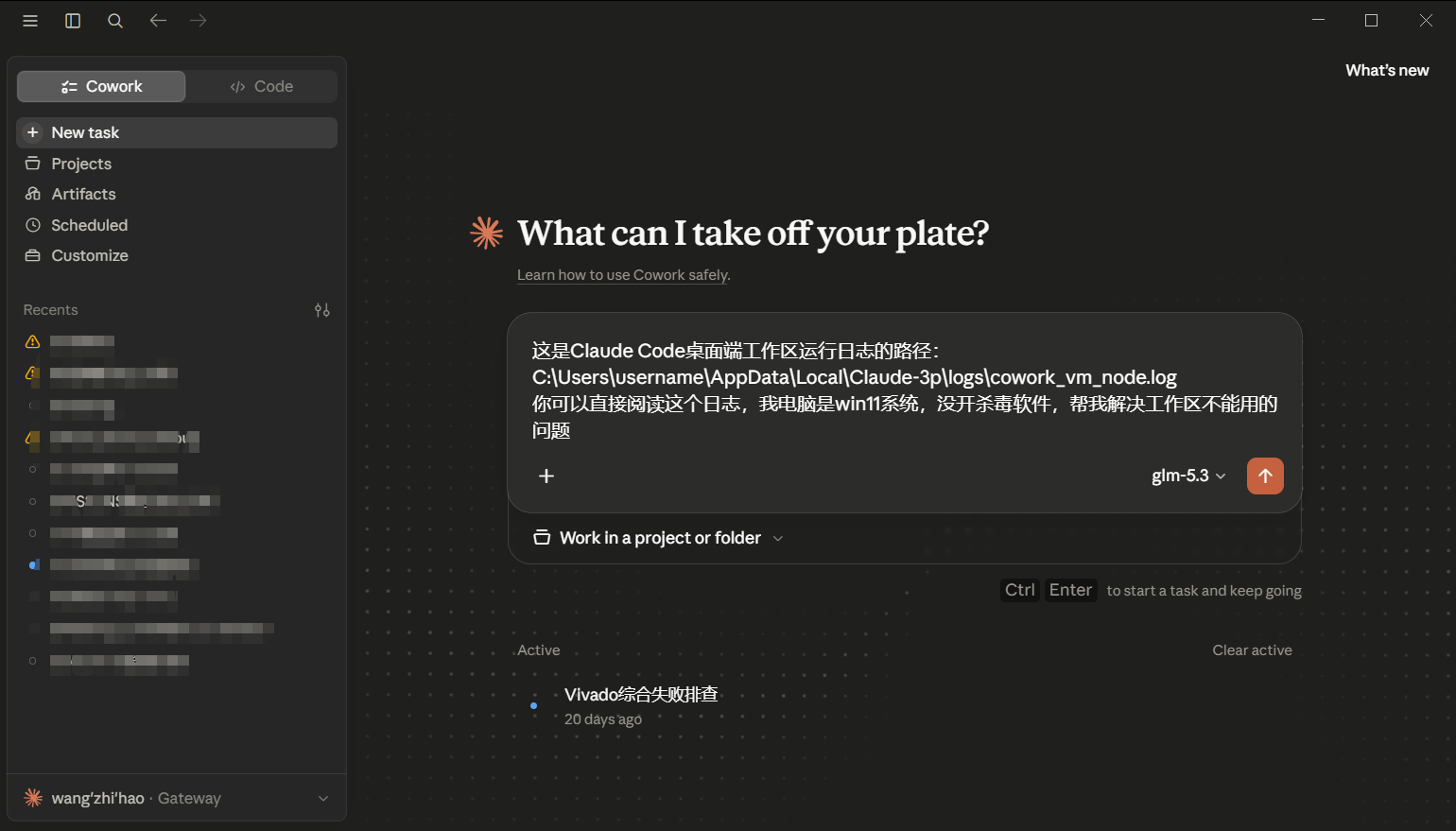Send the prompt with the orange arrow
The height and width of the screenshot is (831, 1456).
click(1265, 476)
